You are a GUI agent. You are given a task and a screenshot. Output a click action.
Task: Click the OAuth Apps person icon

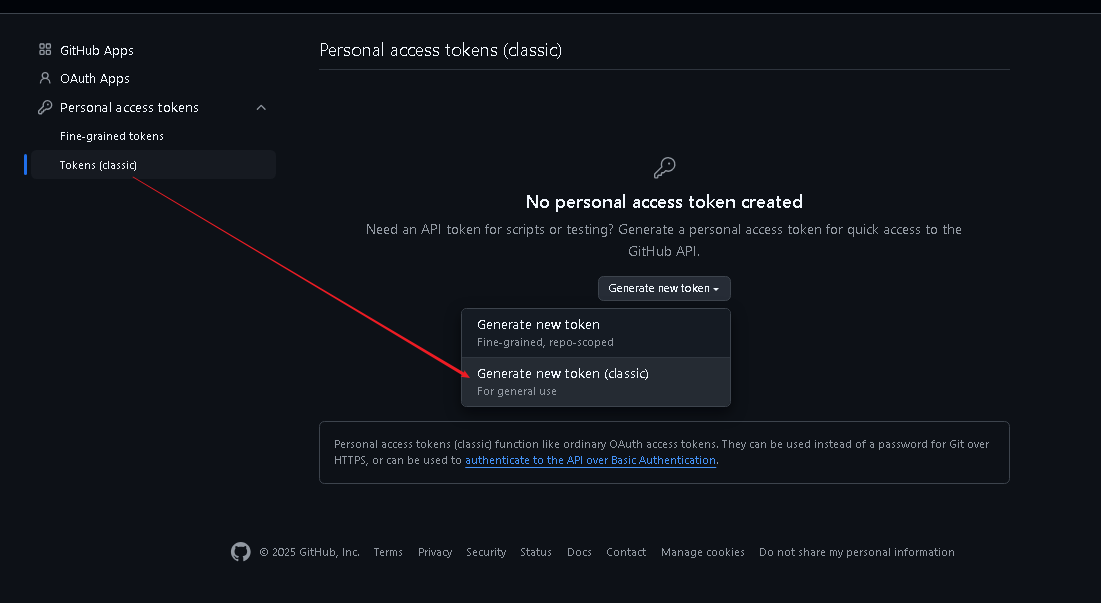click(x=45, y=78)
